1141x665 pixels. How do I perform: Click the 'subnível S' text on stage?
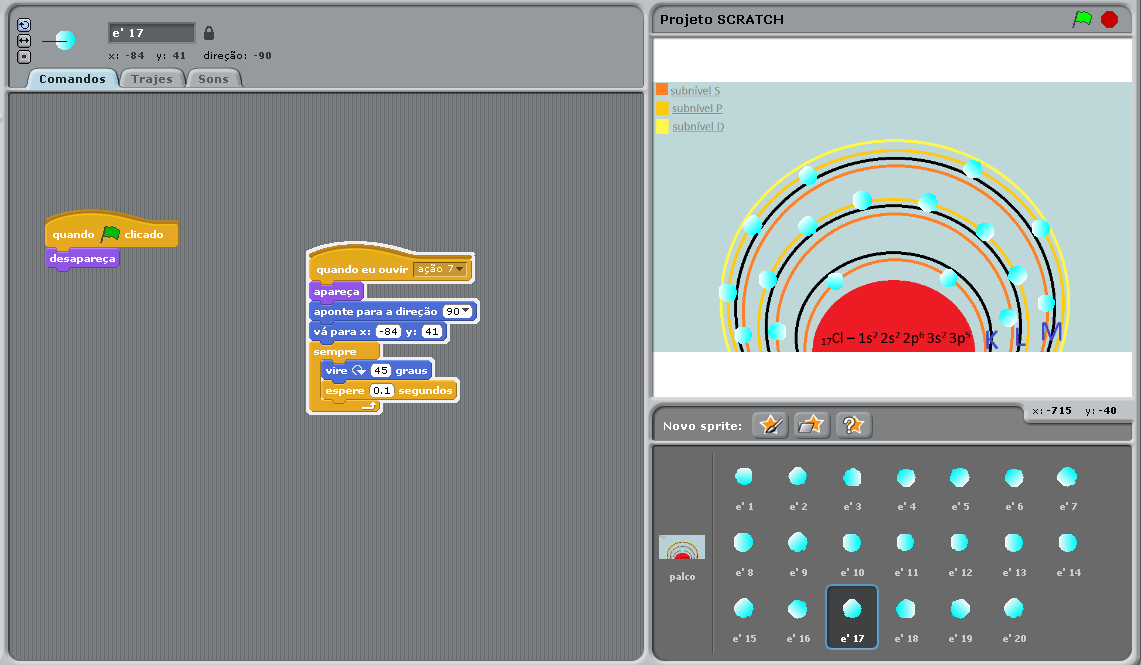click(695, 91)
